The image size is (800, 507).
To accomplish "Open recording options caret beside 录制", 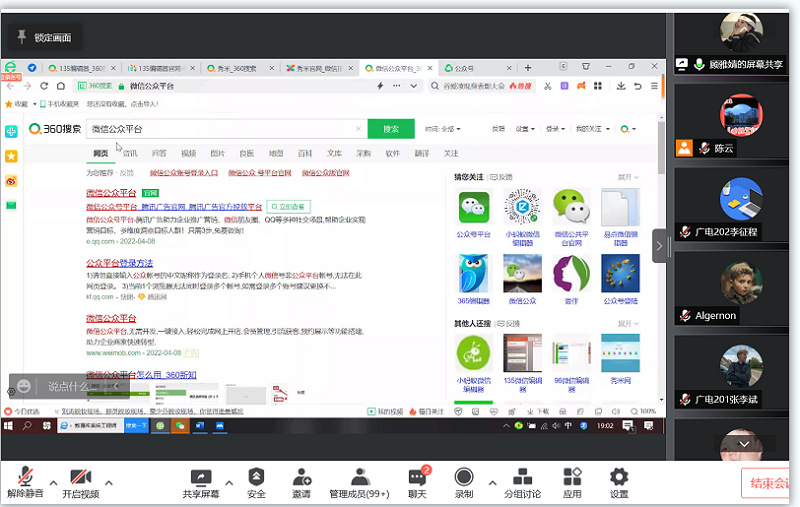I will point(492,482).
